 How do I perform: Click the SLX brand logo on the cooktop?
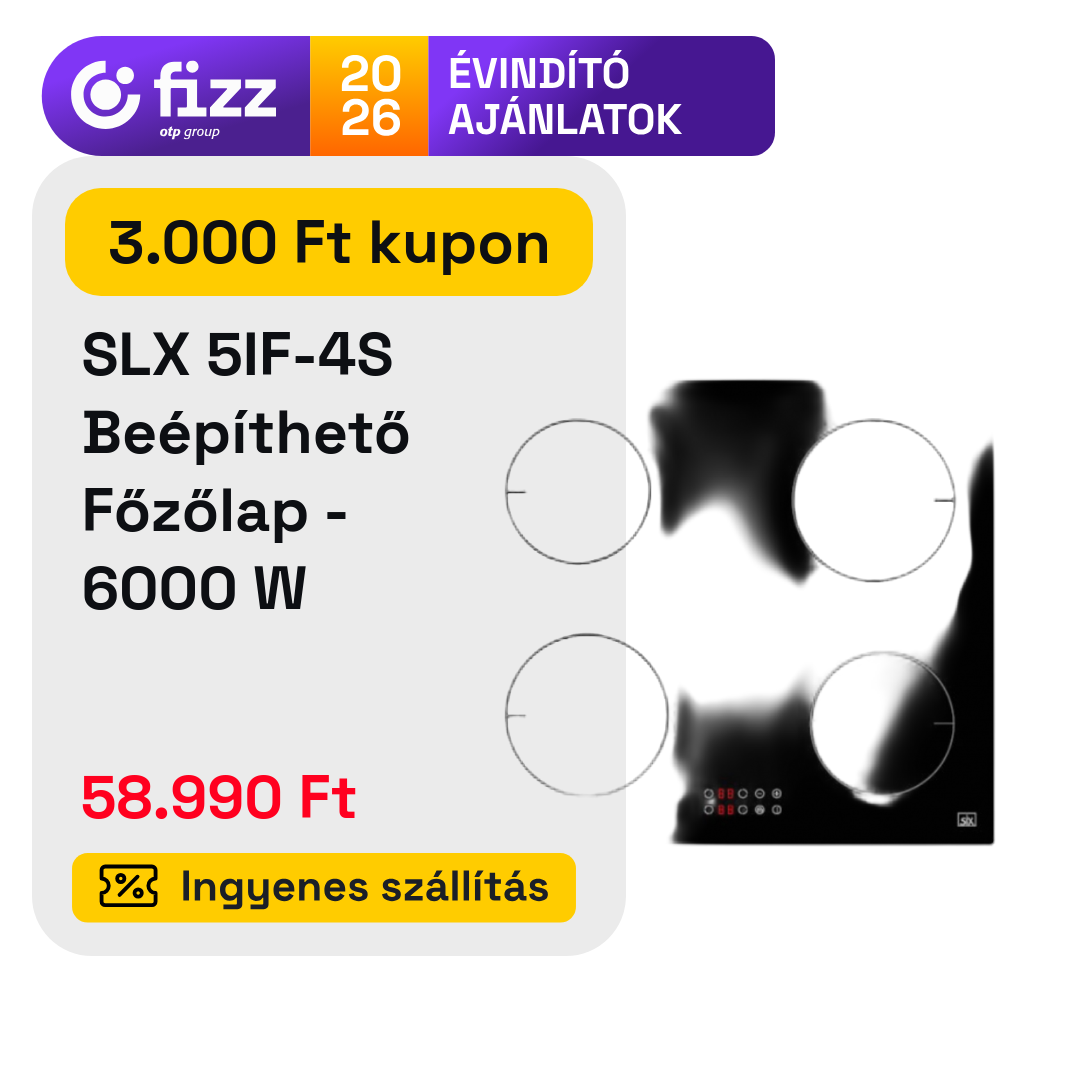967,820
